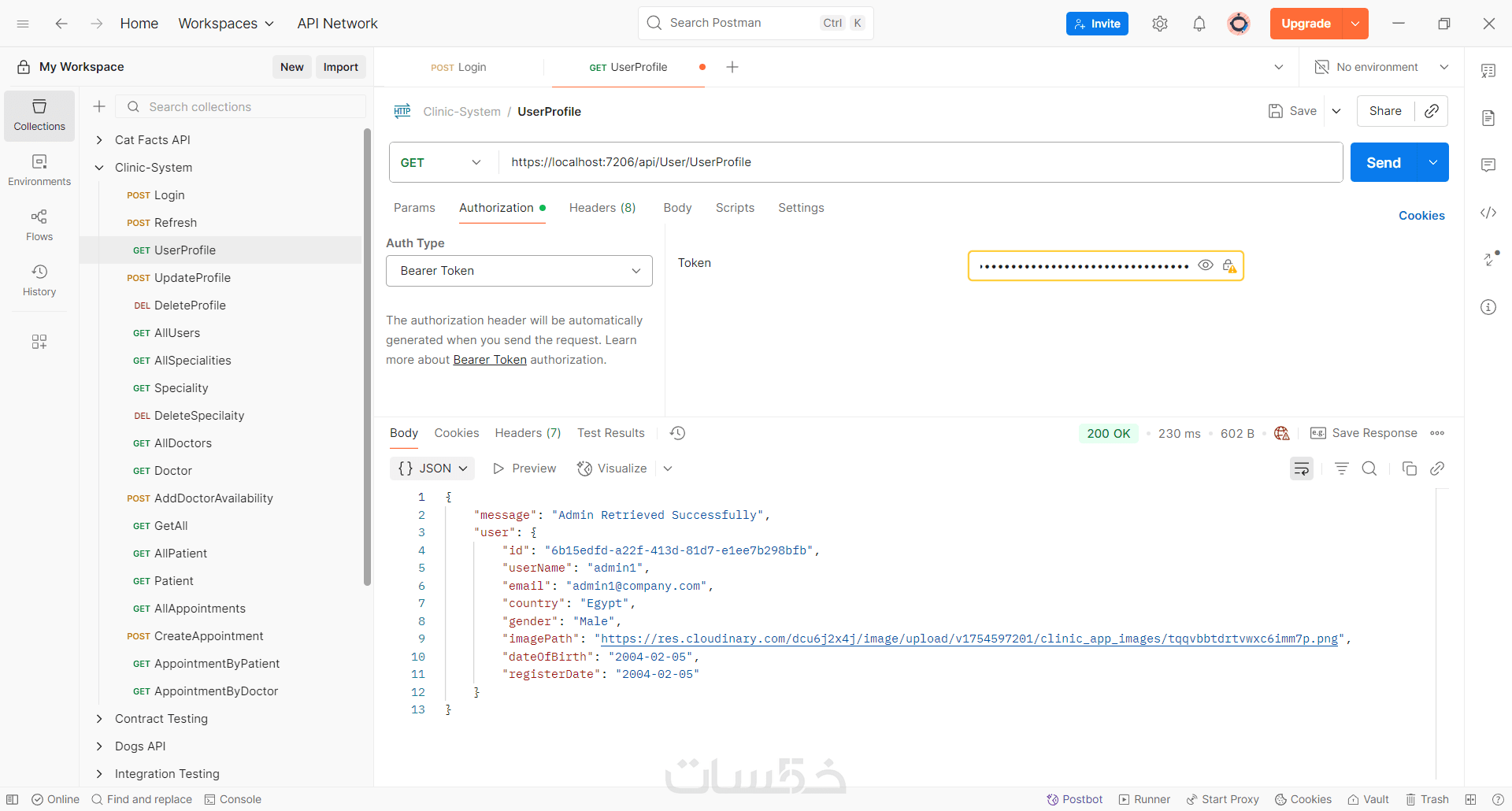The image size is (1512, 811).
Task: Go back using the left arrow
Action: (x=61, y=24)
